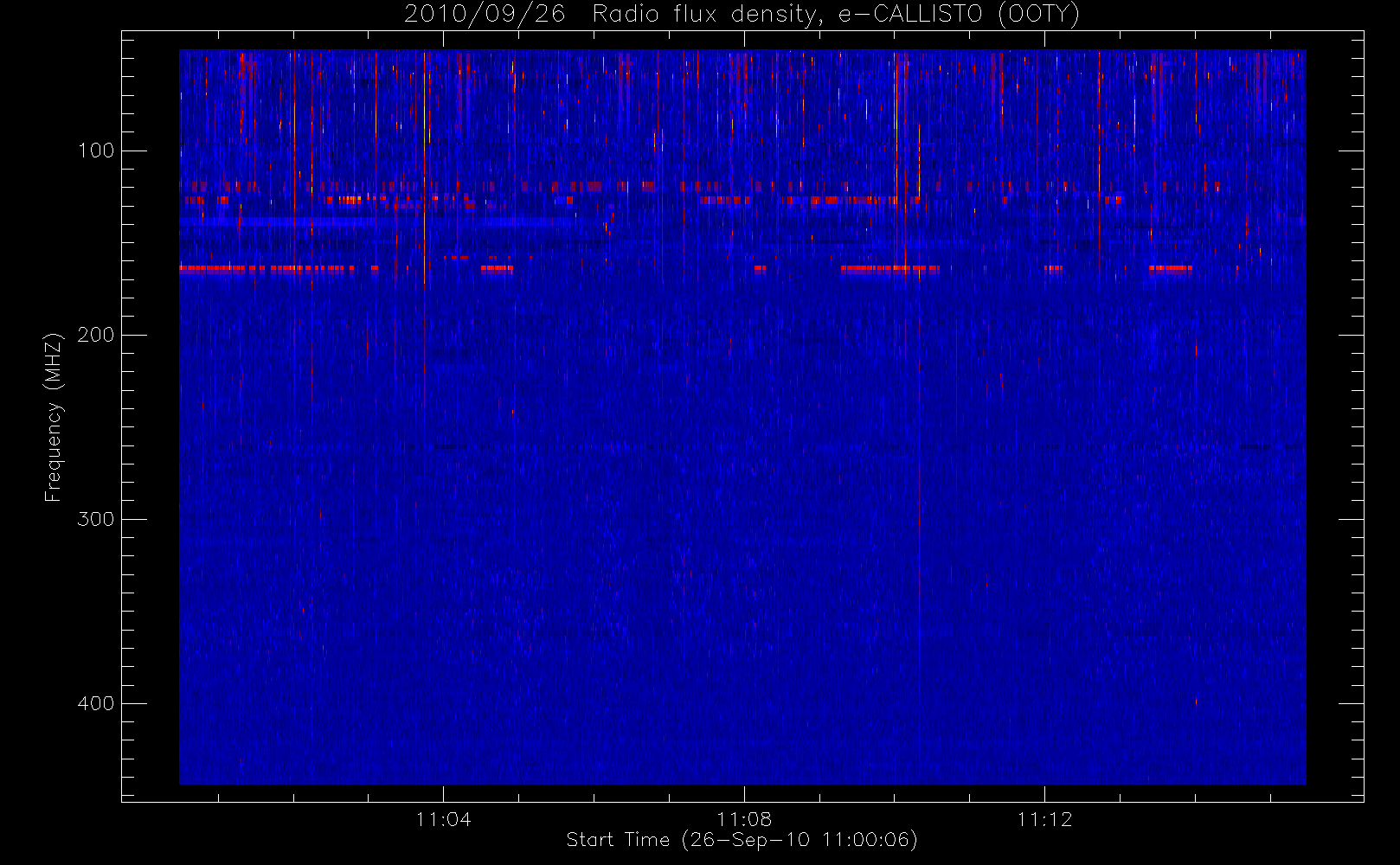This screenshot has height=865, width=1400.
Task: Click the "200" frequency tick label
Action: point(96,335)
